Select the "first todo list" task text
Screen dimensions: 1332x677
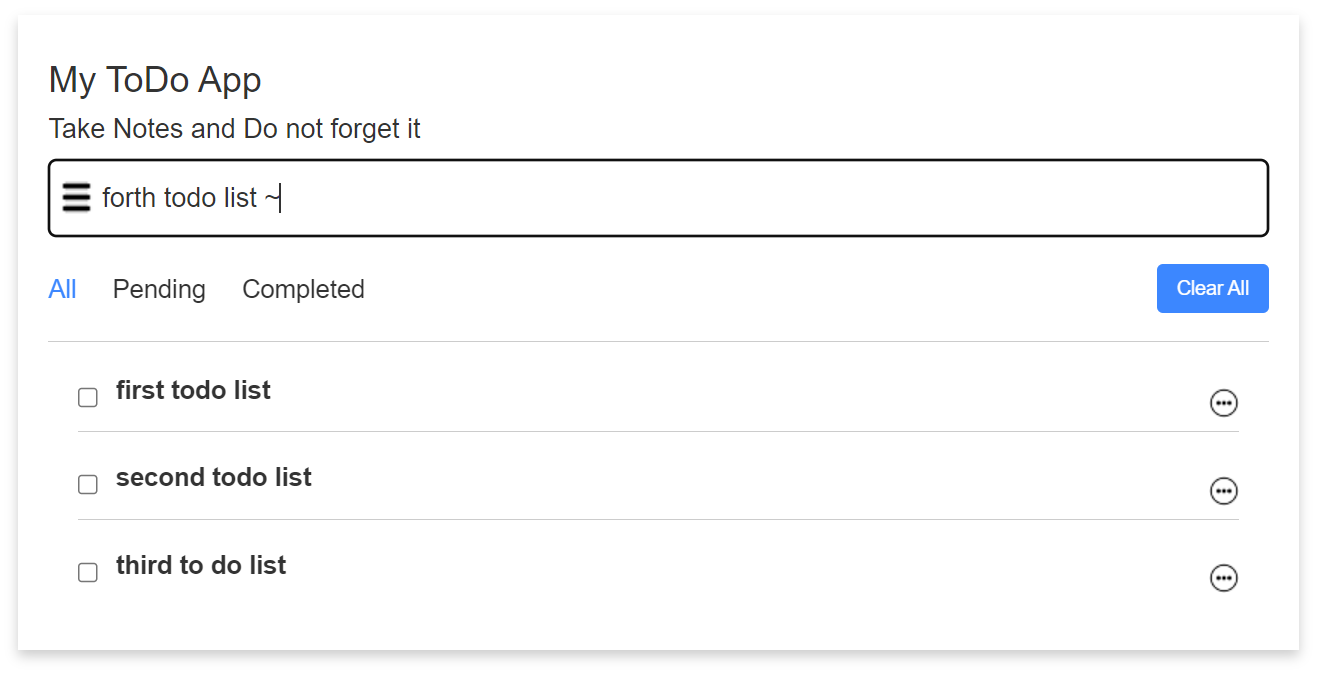coord(193,390)
